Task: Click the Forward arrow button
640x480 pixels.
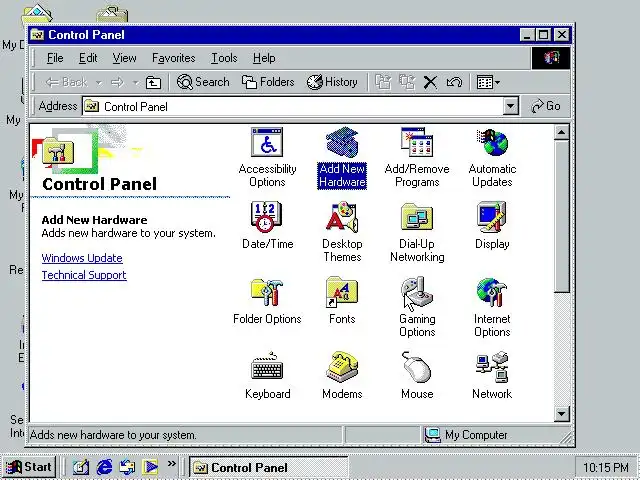Action: (x=118, y=83)
